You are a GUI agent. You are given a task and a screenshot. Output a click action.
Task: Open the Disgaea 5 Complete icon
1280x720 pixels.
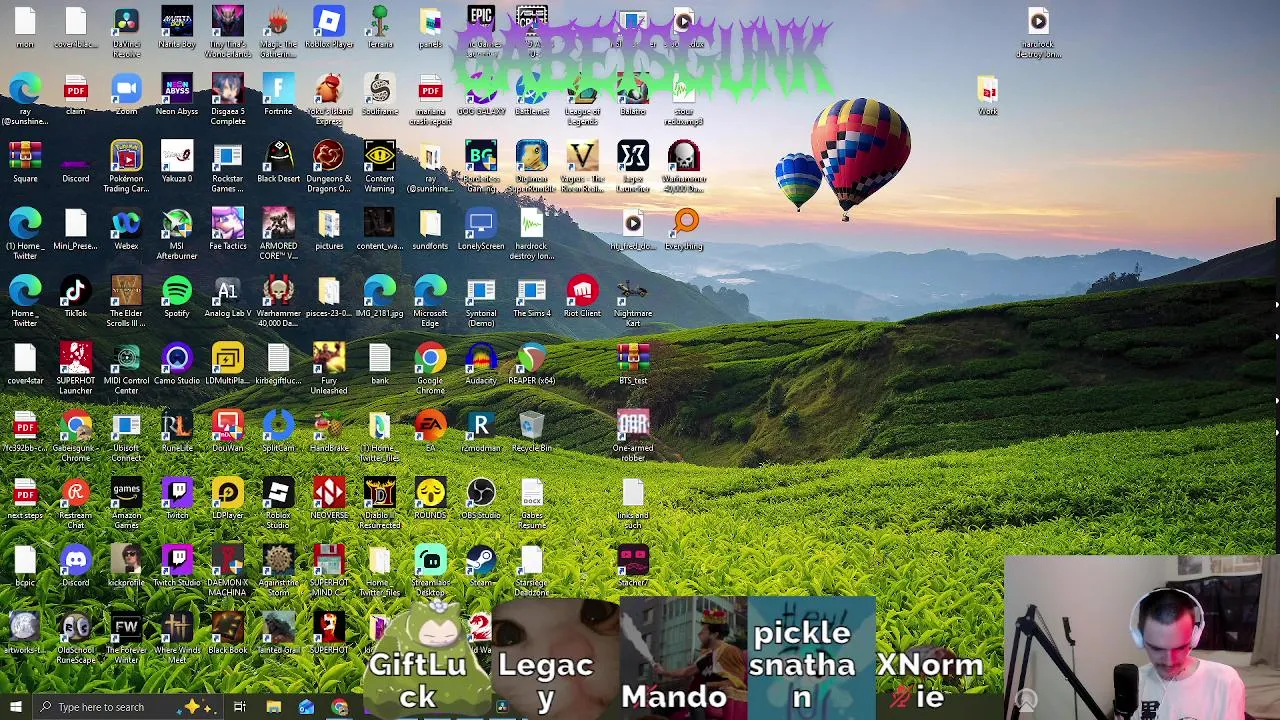[x=227, y=100]
